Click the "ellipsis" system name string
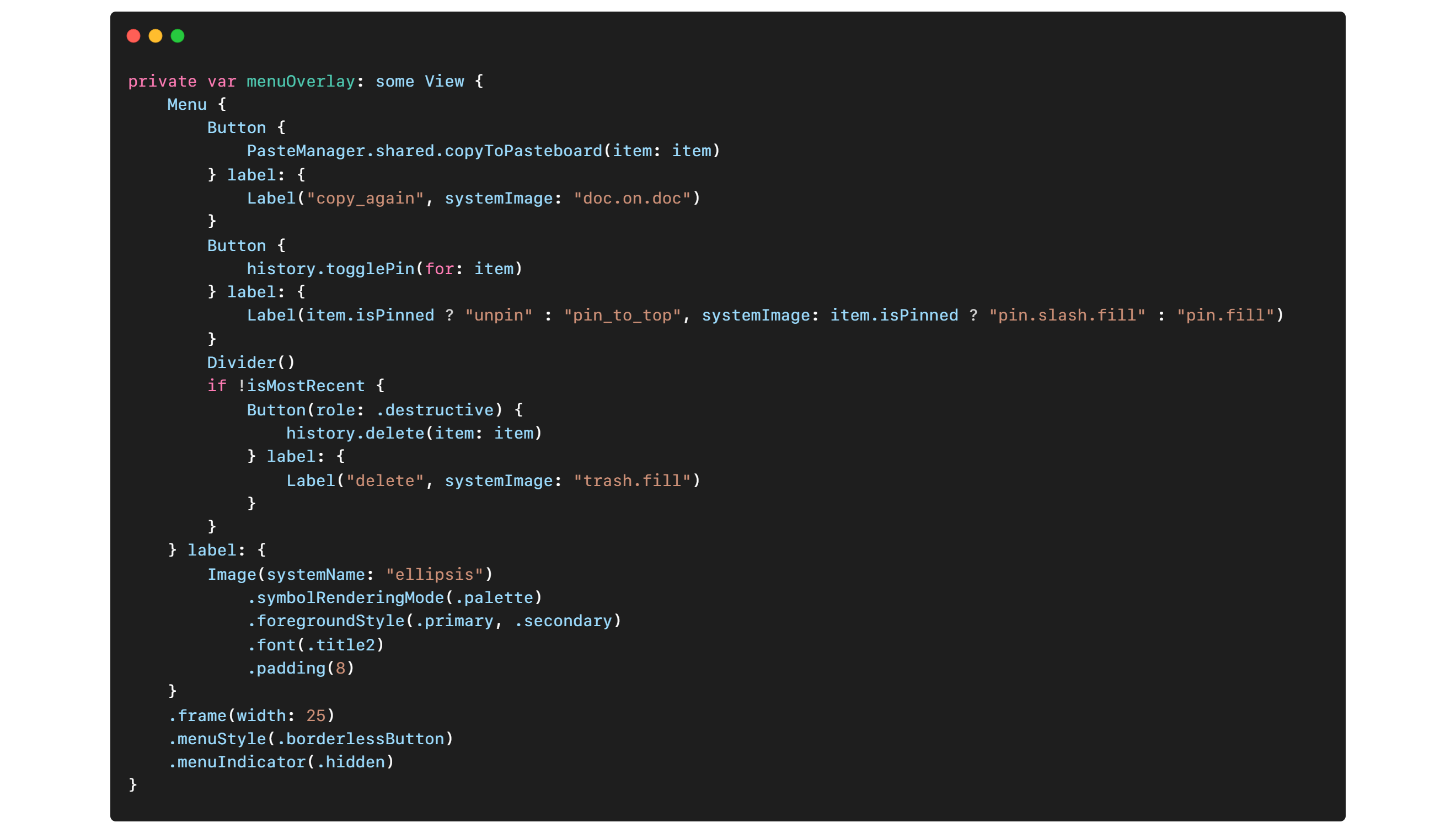Viewport: 1456px width, 833px height. coord(435,574)
